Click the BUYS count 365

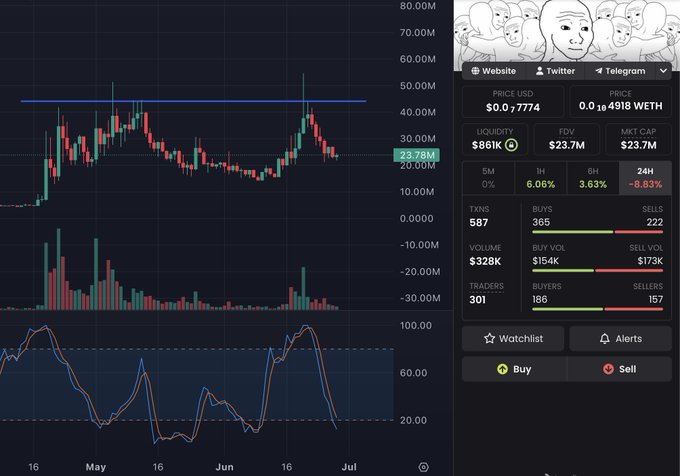pos(541,222)
